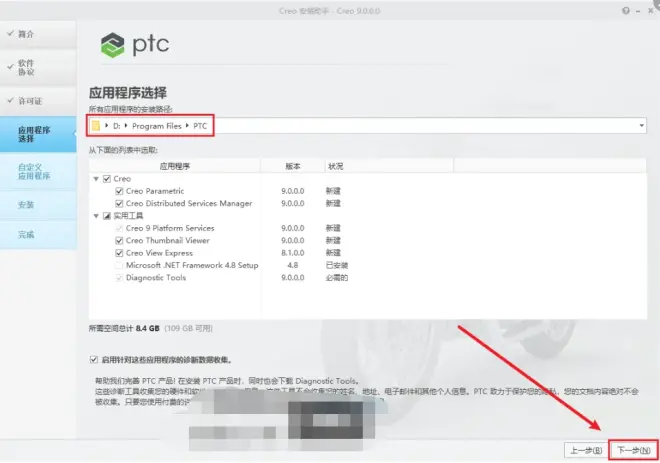This screenshot has width=660, height=463.
Task: Uncheck Creo Parametric checkbox
Action: [x=119, y=191]
